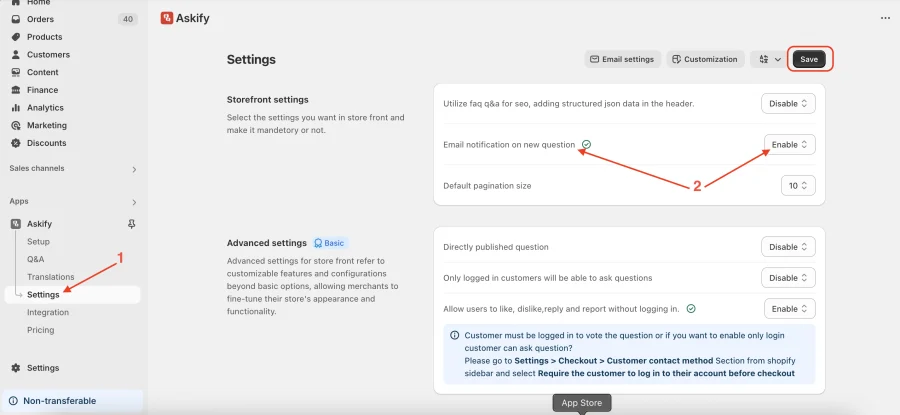Click the Save button
This screenshot has width=900, height=415.
pos(809,59)
